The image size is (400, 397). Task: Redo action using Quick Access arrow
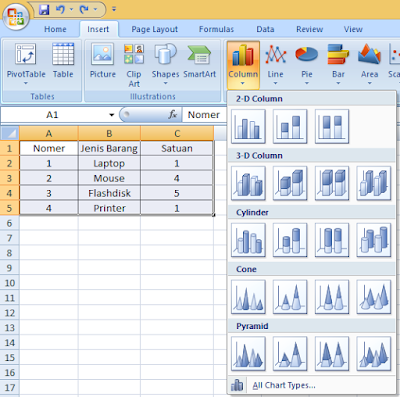[84, 10]
